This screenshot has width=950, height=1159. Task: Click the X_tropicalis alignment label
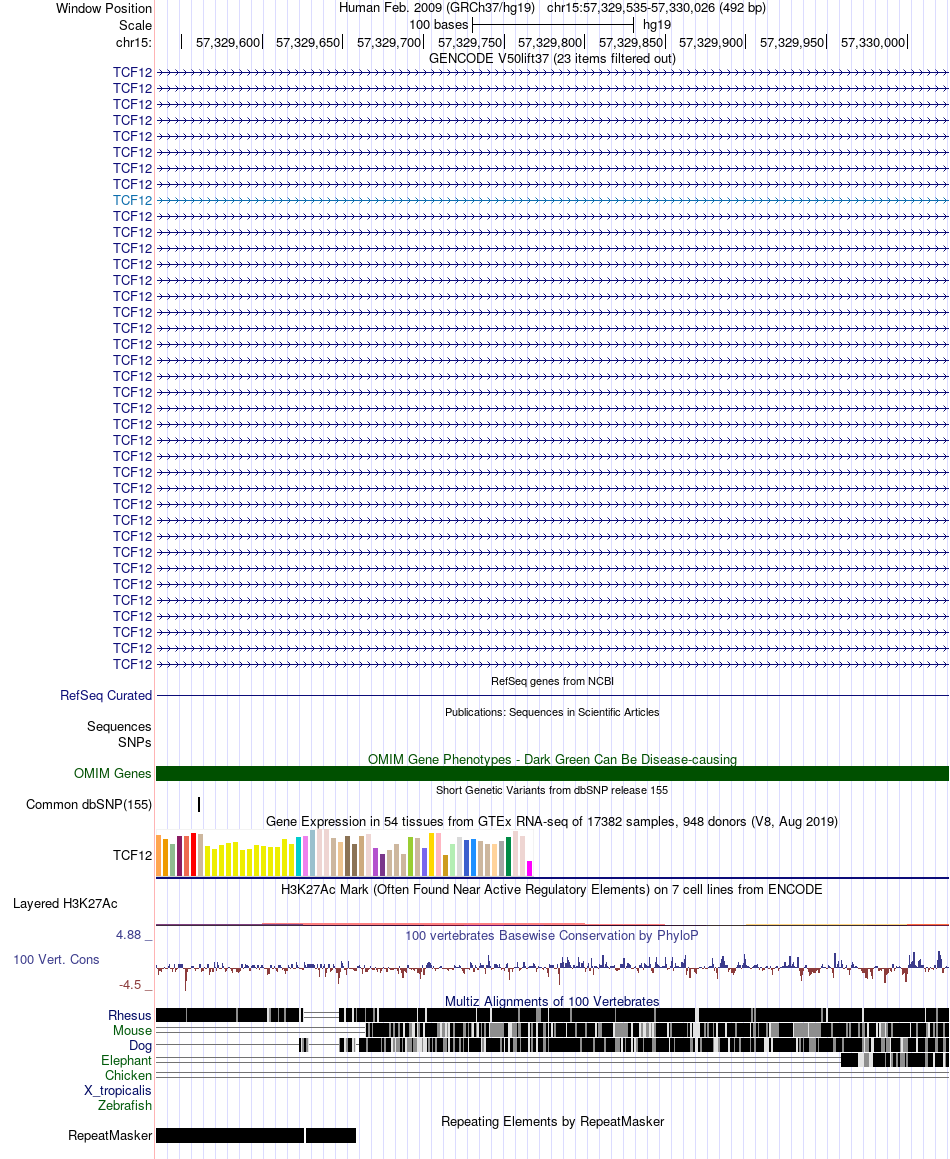pos(118,1090)
